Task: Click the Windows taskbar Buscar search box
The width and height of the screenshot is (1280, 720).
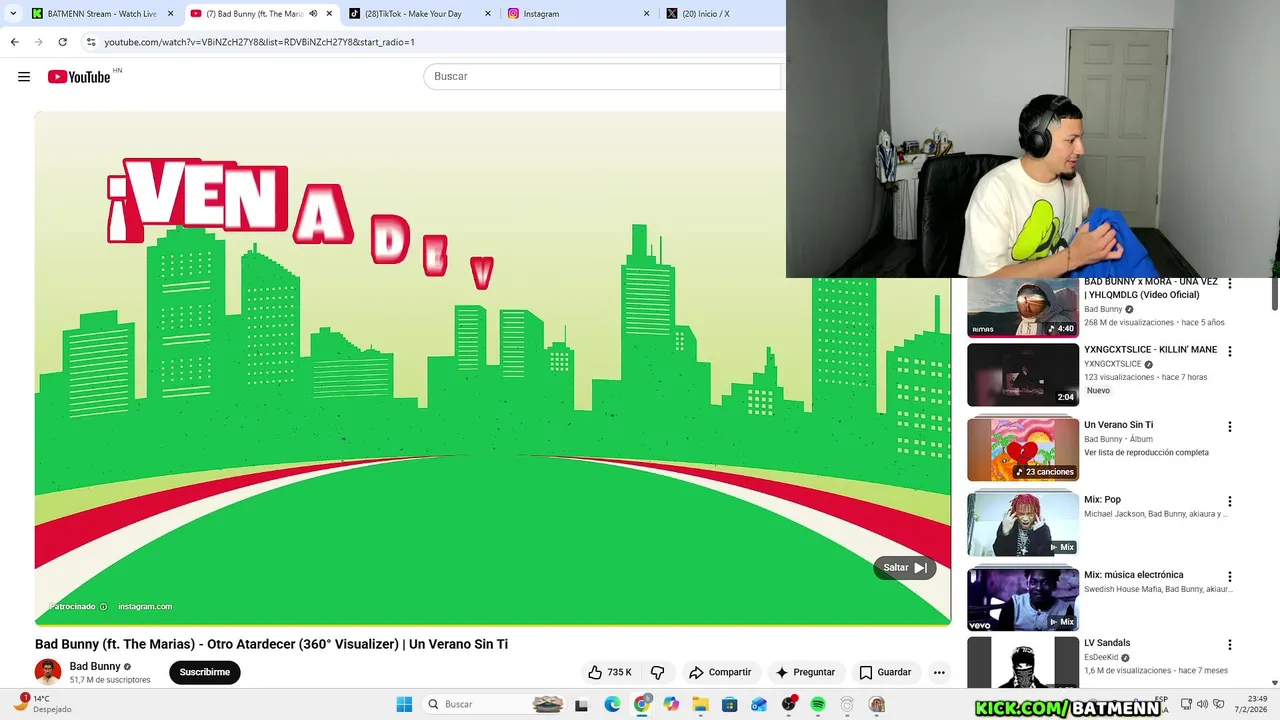Action: (x=492, y=704)
